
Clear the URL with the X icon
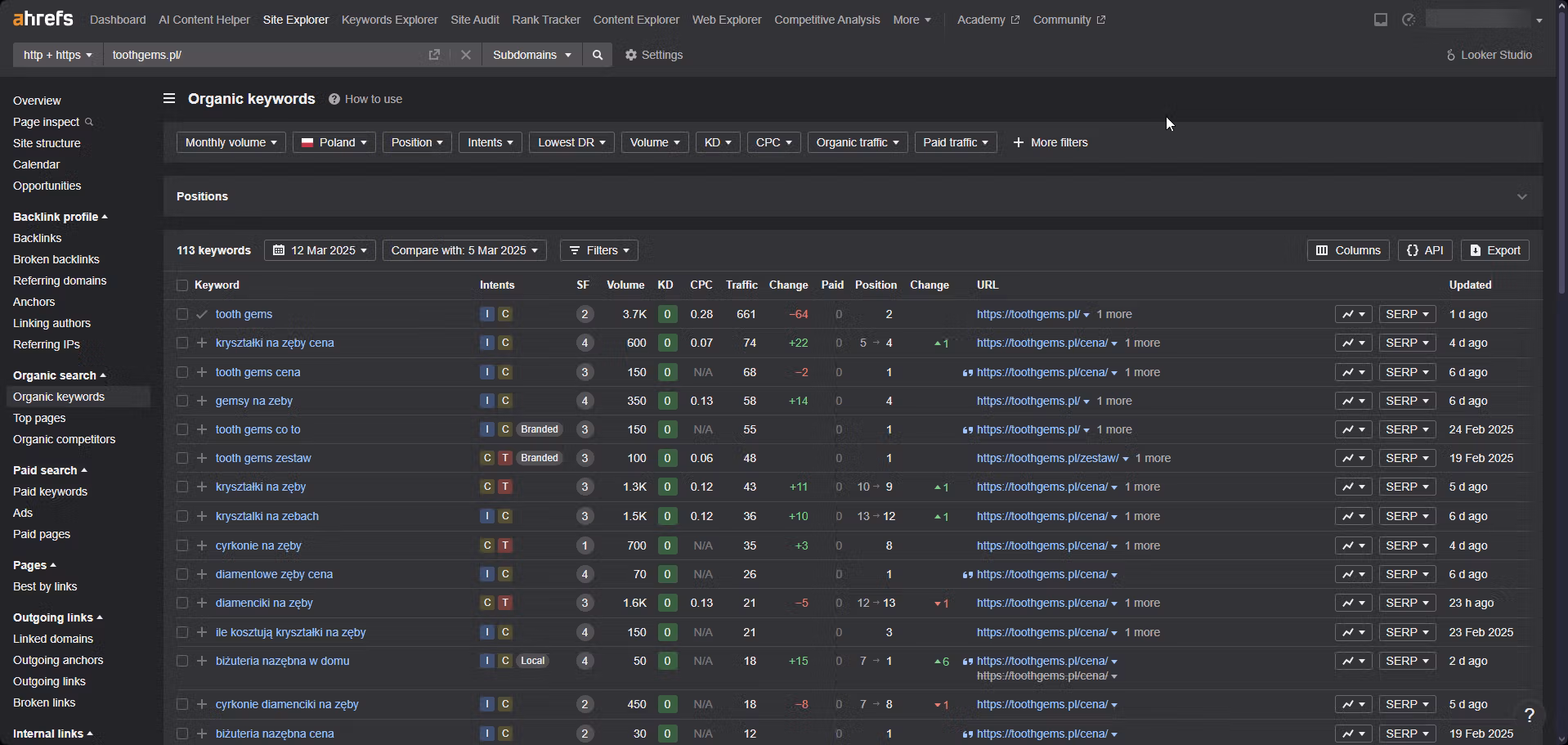466,55
